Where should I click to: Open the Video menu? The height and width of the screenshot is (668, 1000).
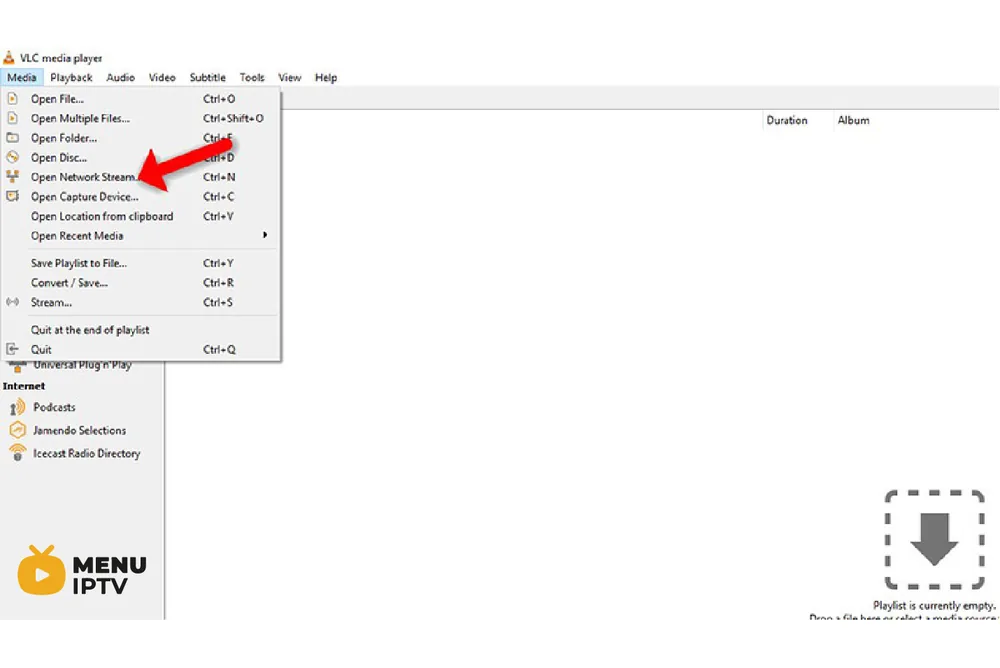pos(162,77)
